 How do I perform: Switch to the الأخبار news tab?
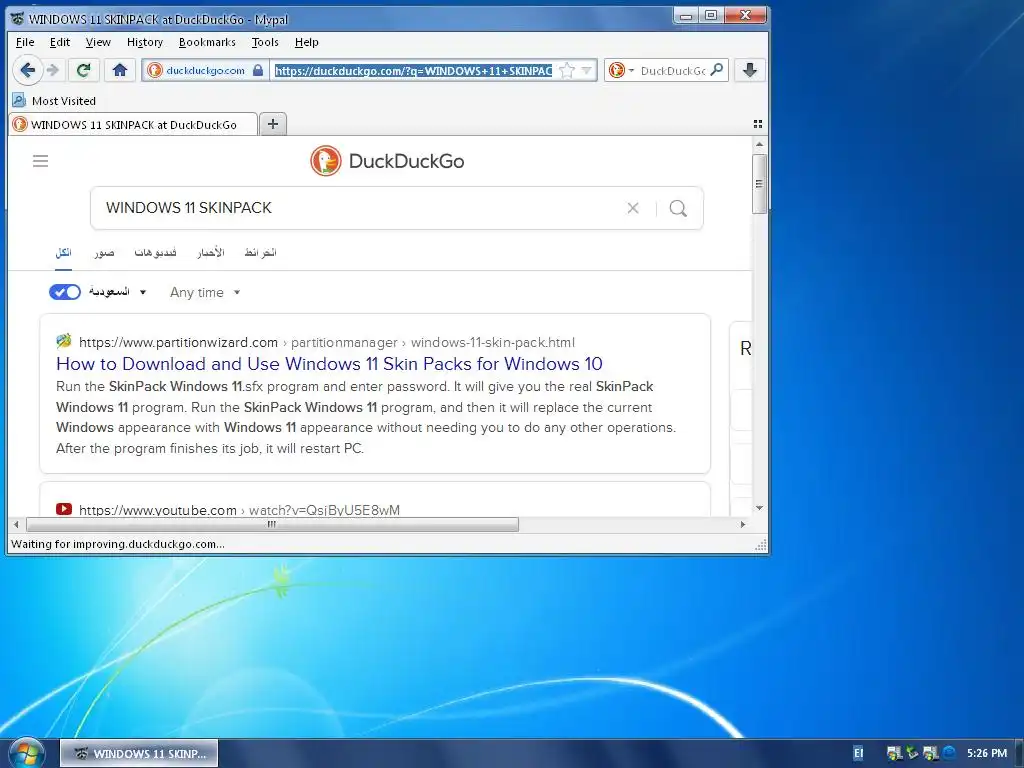tap(211, 253)
